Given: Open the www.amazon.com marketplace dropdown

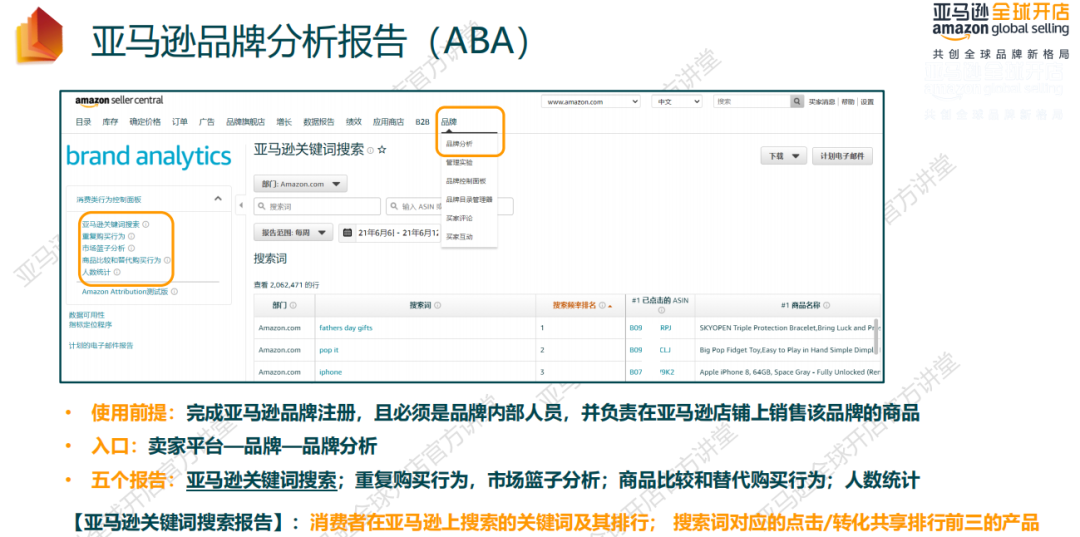Looking at the screenshot, I should tap(591, 101).
